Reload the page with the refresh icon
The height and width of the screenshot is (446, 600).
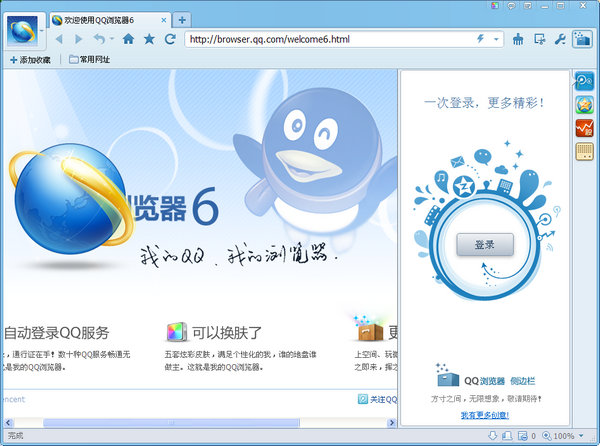coord(170,39)
